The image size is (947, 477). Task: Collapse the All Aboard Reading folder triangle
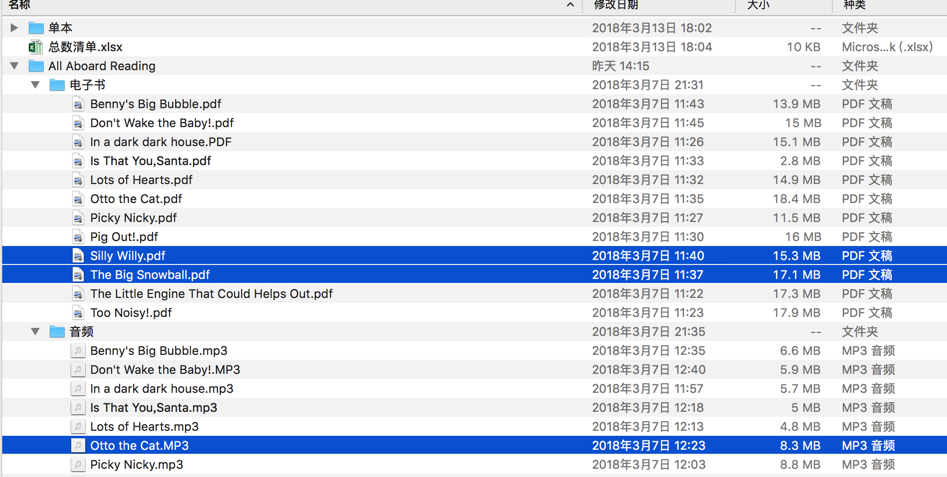14,66
